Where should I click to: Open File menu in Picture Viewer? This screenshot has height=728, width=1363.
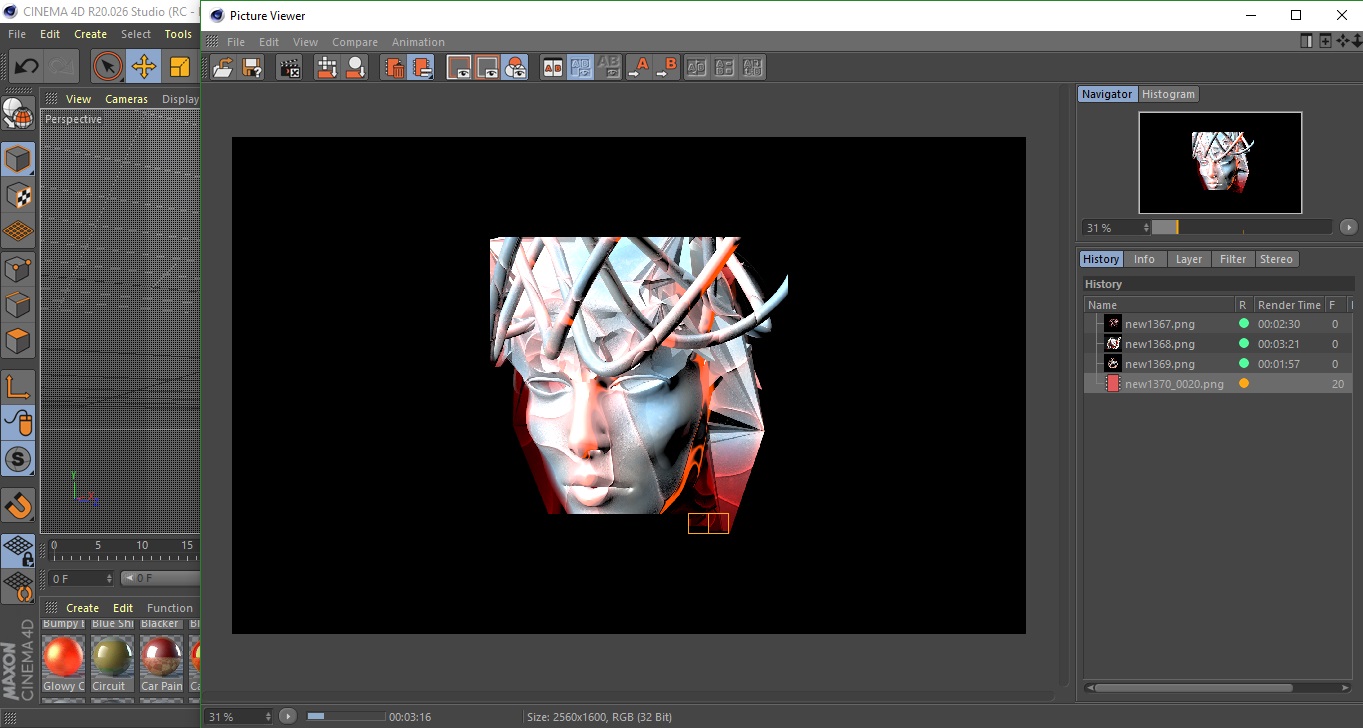236,42
